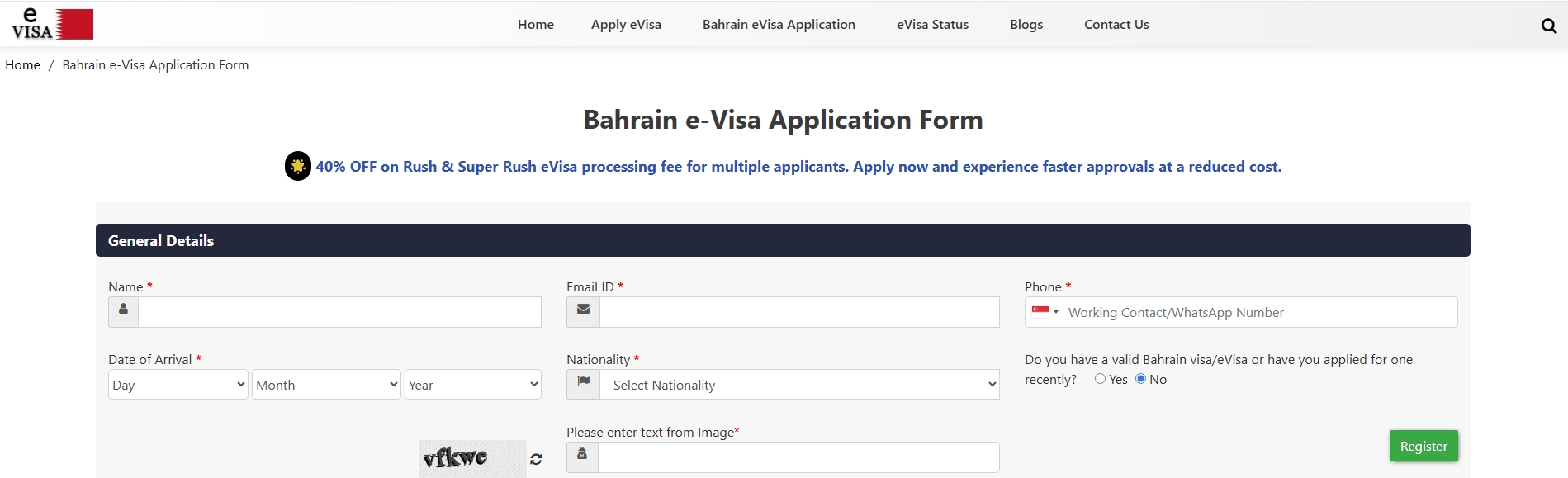The height and width of the screenshot is (478, 1568).
Task: Open the search magnifier icon
Action: click(1548, 26)
